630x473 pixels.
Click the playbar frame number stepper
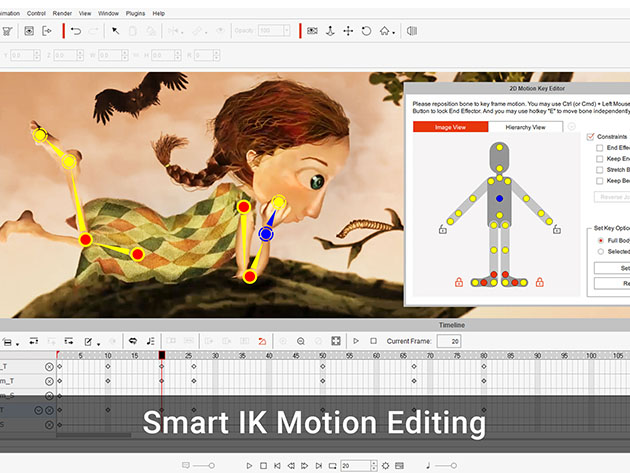click(374, 466)
